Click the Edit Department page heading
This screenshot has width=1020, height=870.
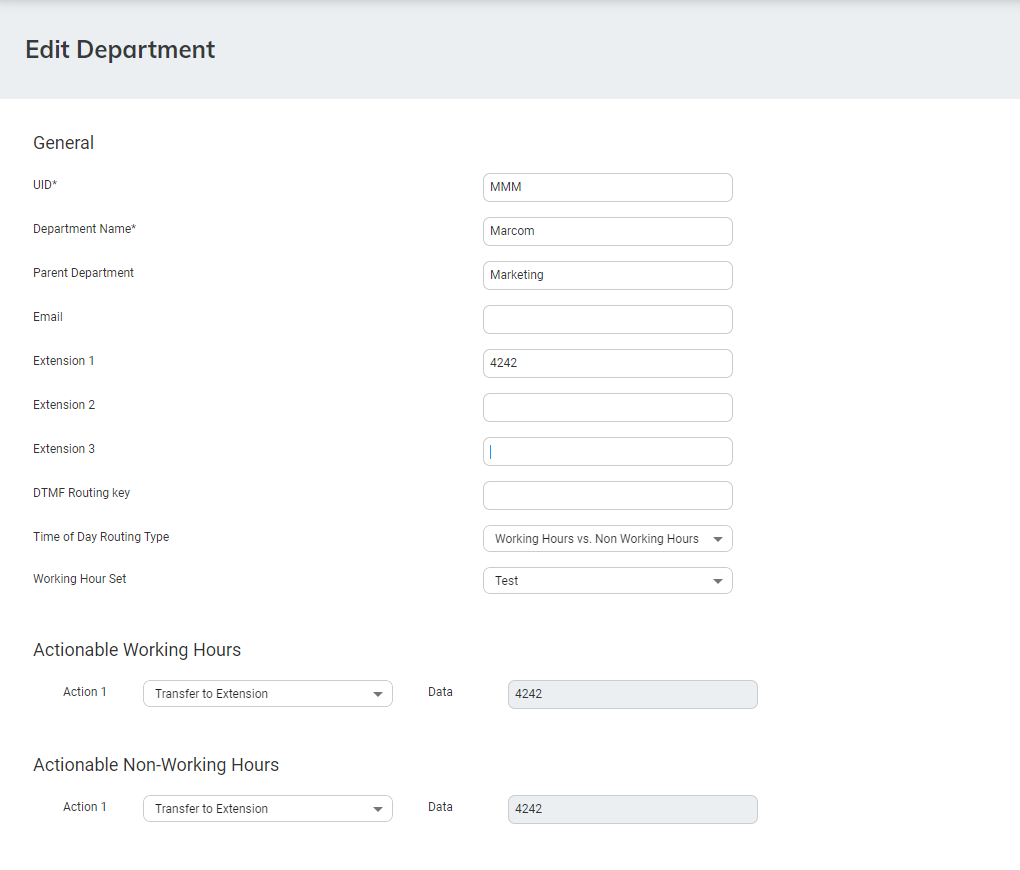(120, 49)
